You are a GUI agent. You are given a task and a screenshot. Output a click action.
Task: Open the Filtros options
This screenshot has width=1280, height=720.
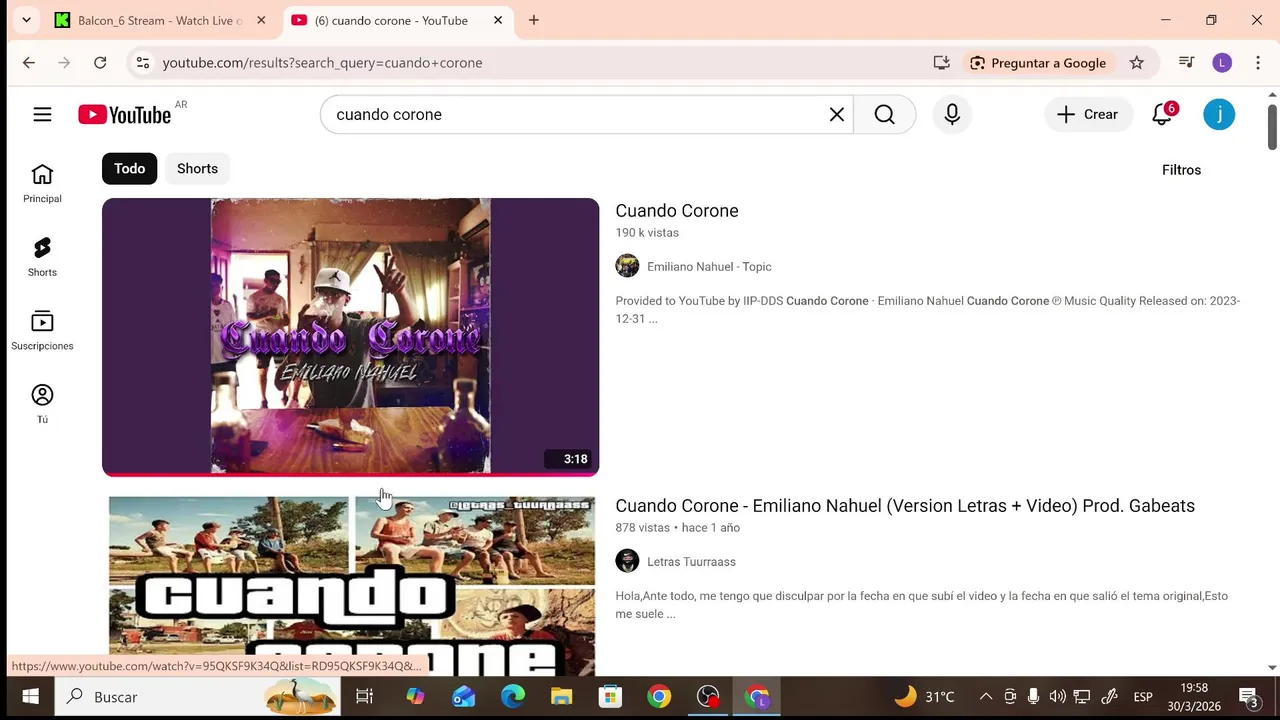click(1181, 170)
